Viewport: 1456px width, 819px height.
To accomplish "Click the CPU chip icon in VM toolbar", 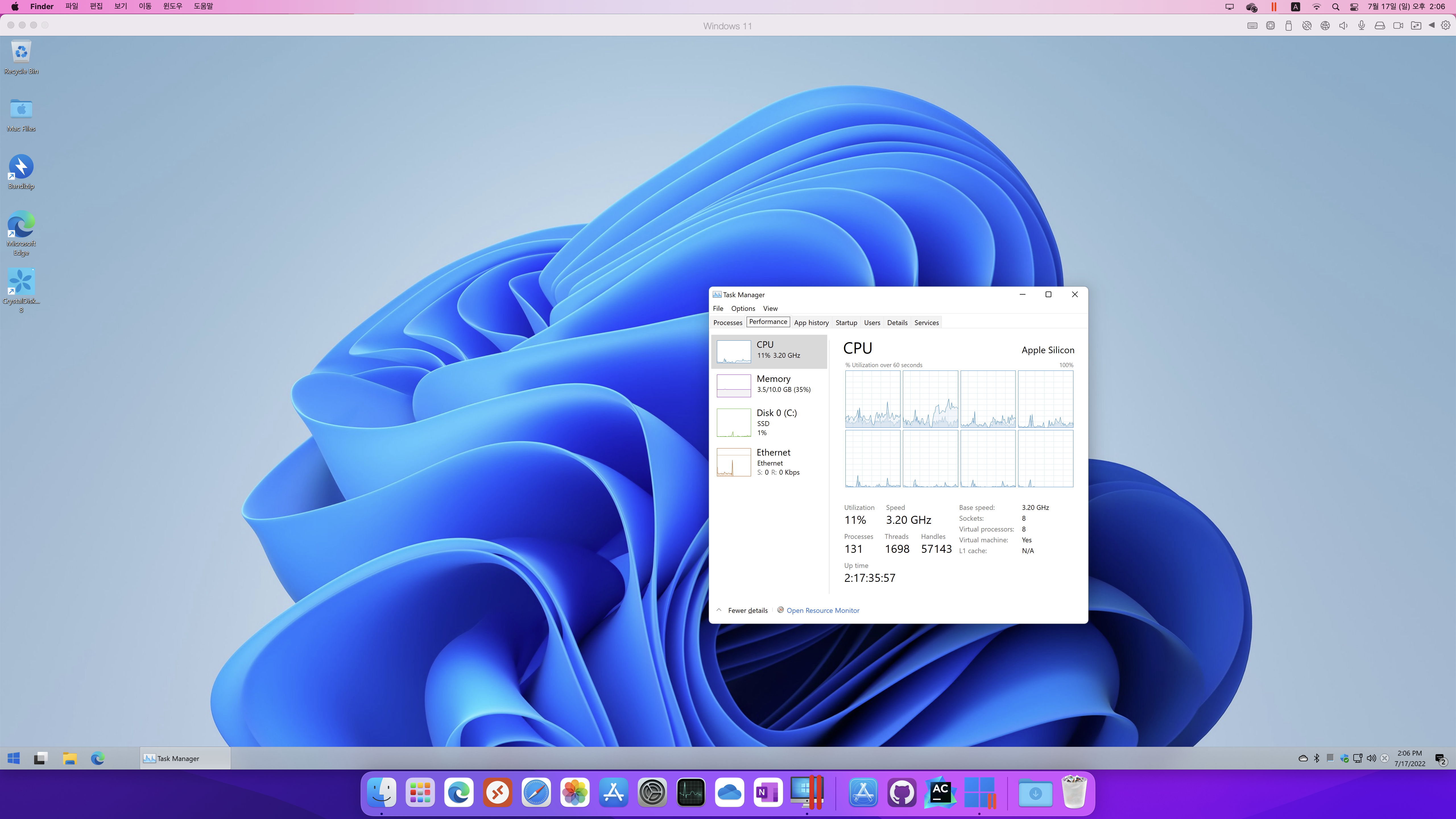I will point(1270,25).
